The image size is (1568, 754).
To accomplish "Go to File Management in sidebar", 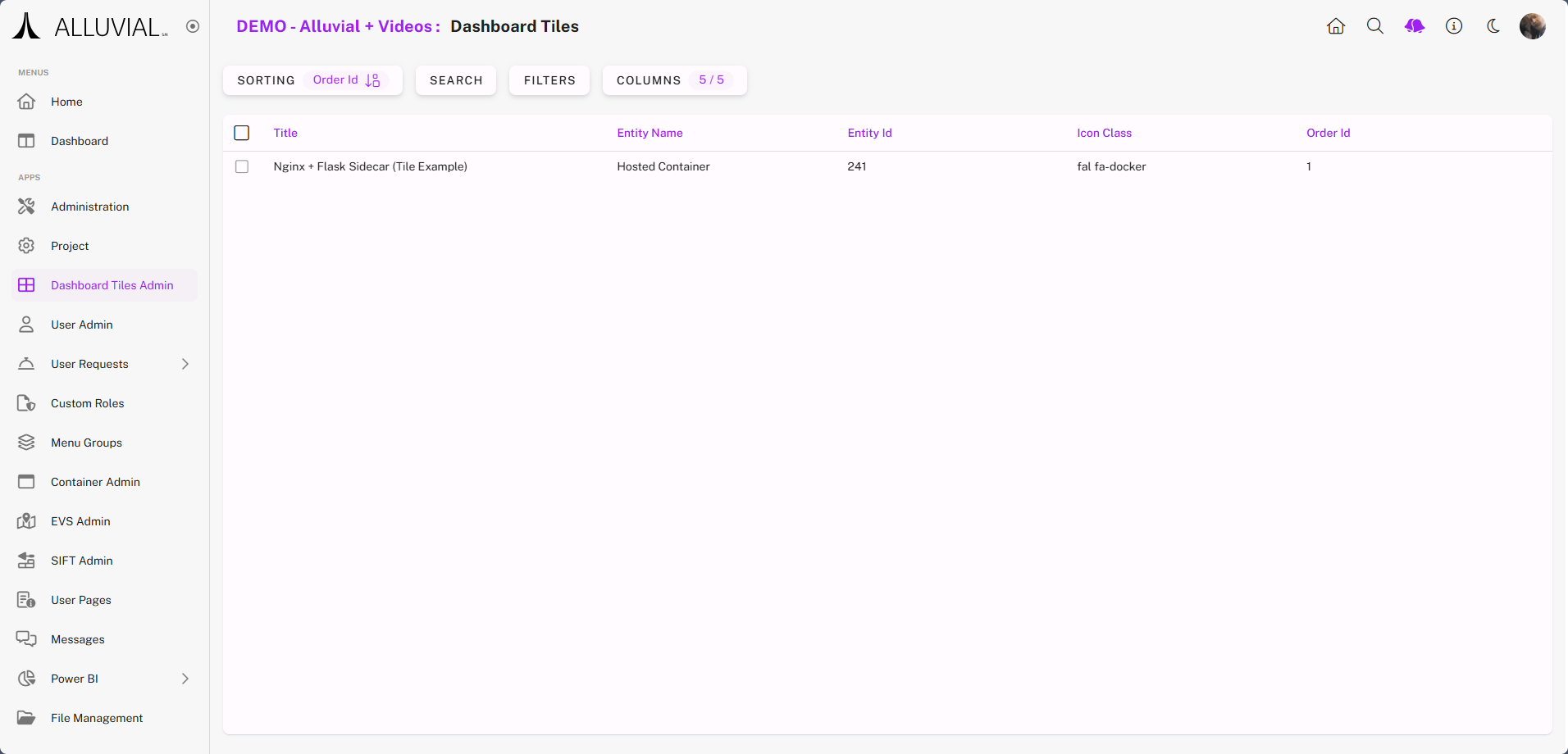I will (x=97, y=718).
